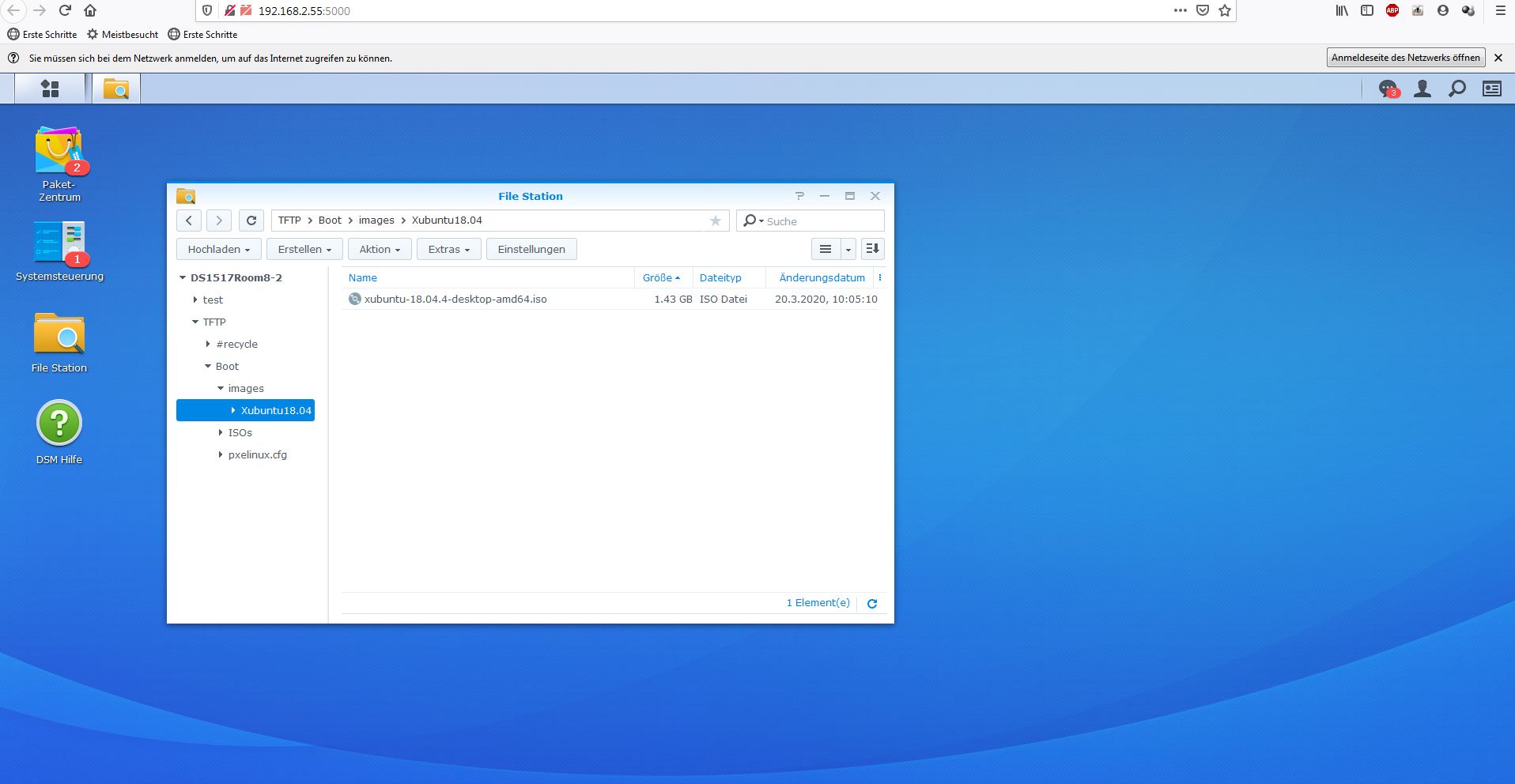Open File Station help question mark
Viewport: 1515px width, 784px height.
click(x=799, y=196)
